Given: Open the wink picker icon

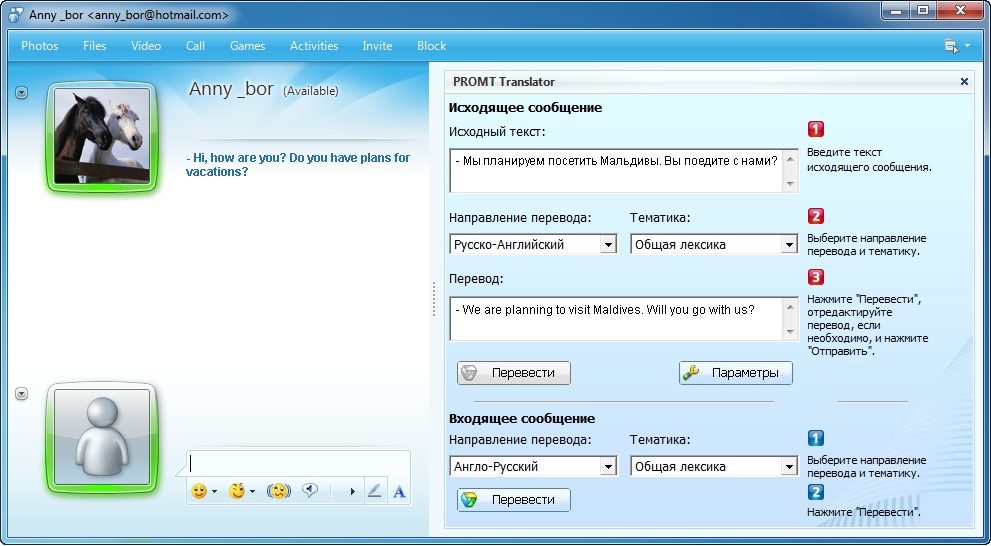Looking at the screenshot, I should coord(236,491).
